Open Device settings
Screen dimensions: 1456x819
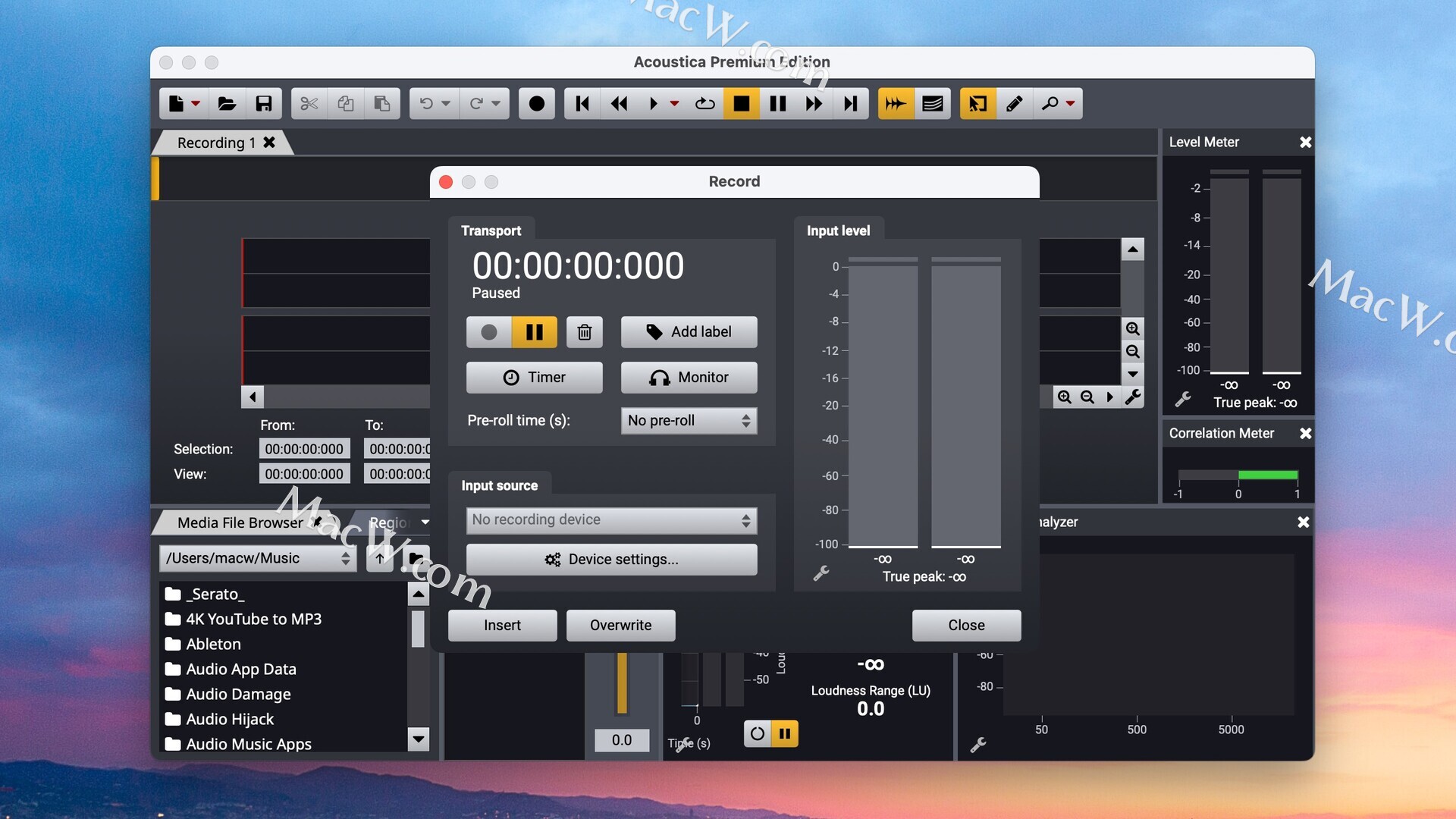coord(611,560)
